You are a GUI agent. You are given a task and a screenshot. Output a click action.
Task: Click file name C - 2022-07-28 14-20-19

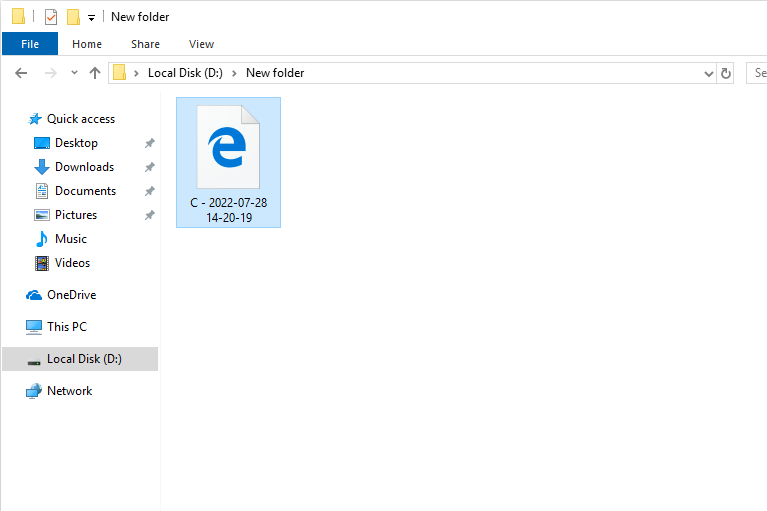pyautogui.click(x=229, y=210)
